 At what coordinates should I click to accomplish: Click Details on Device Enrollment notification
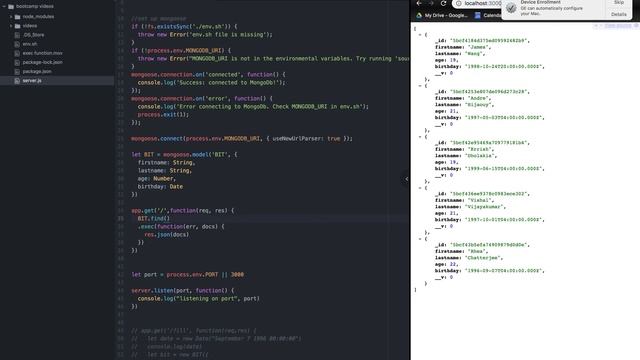[x=619, y=14]
